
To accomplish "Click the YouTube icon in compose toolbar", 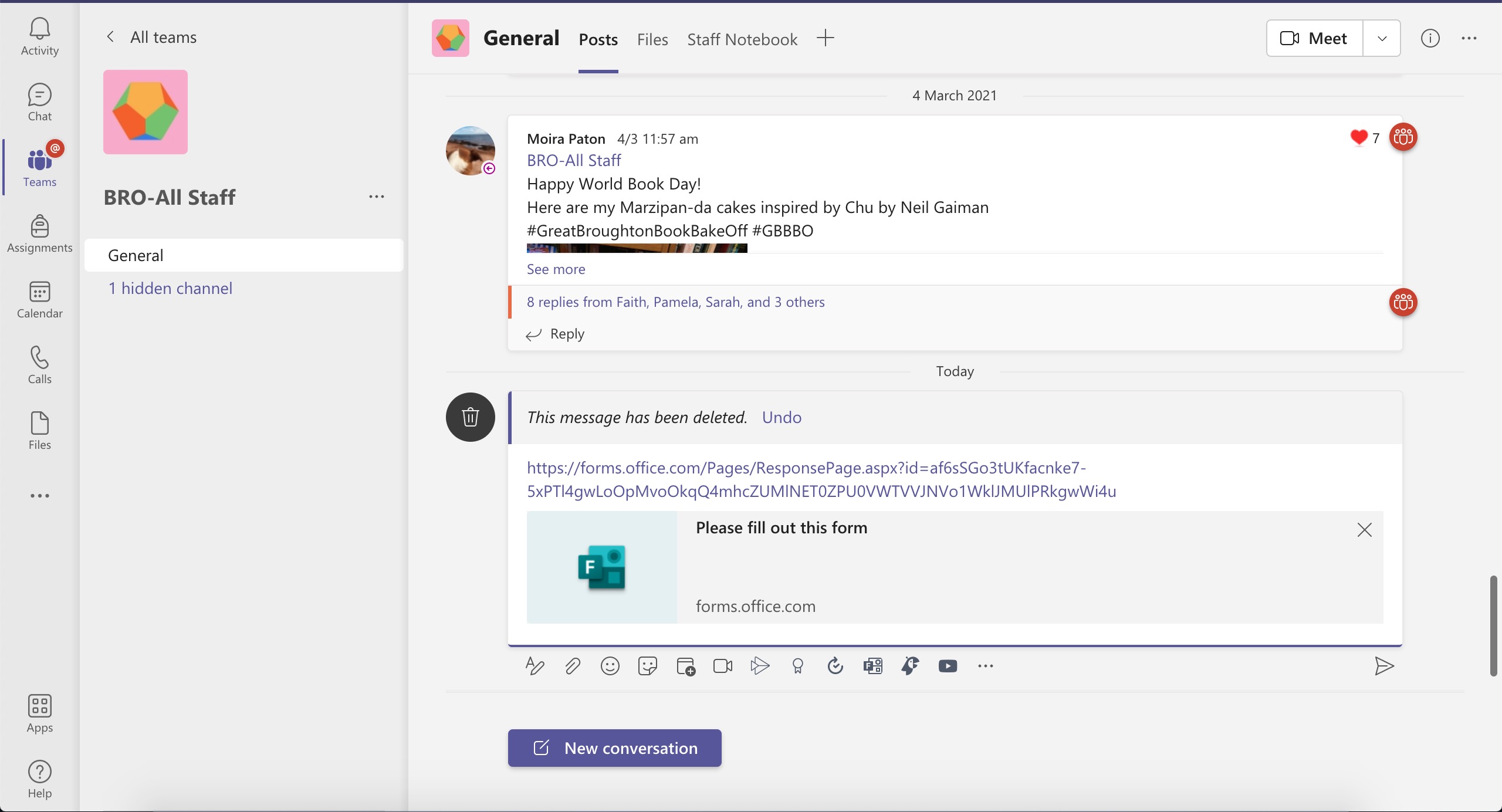I will (948, 666).
